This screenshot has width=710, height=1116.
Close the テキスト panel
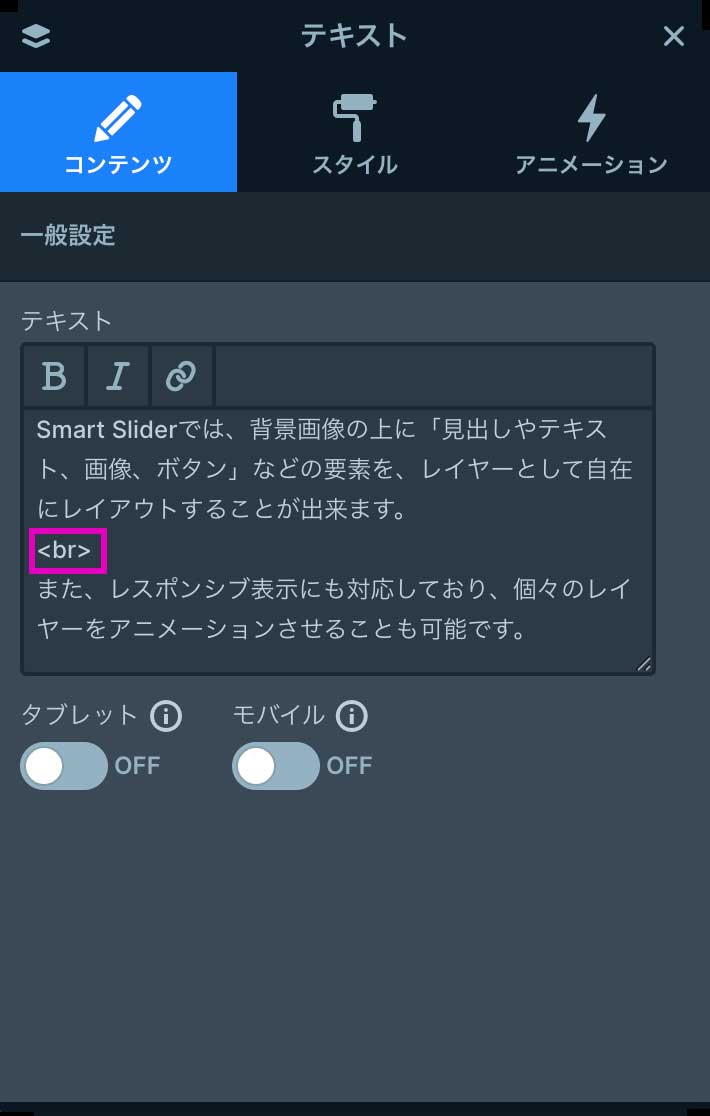674,36
